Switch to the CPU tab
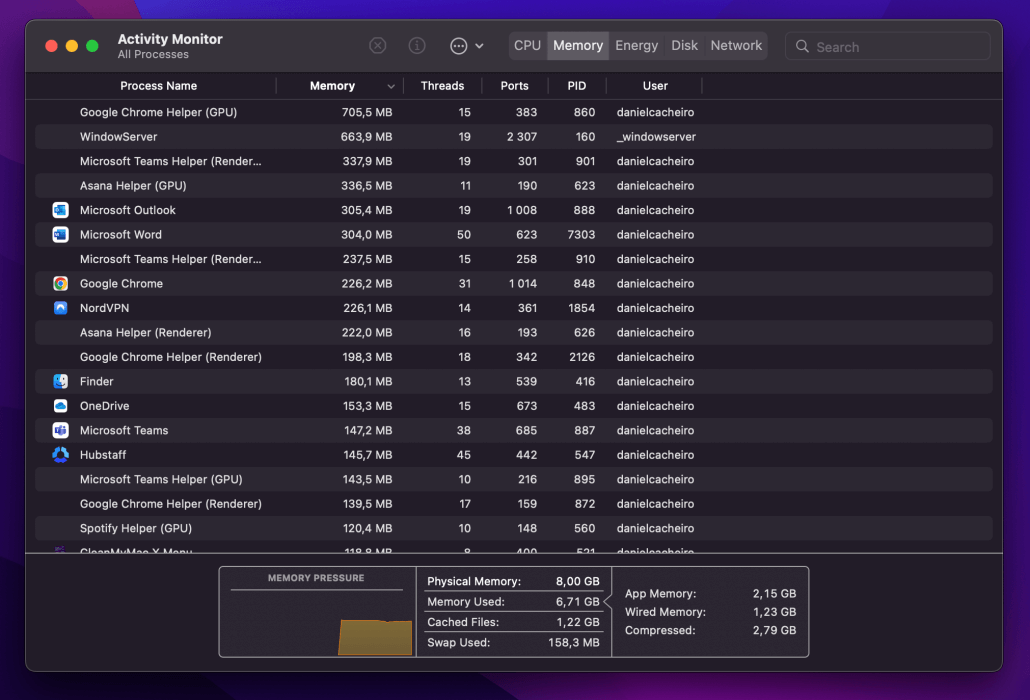1030x700 pixels. [527, 45]
